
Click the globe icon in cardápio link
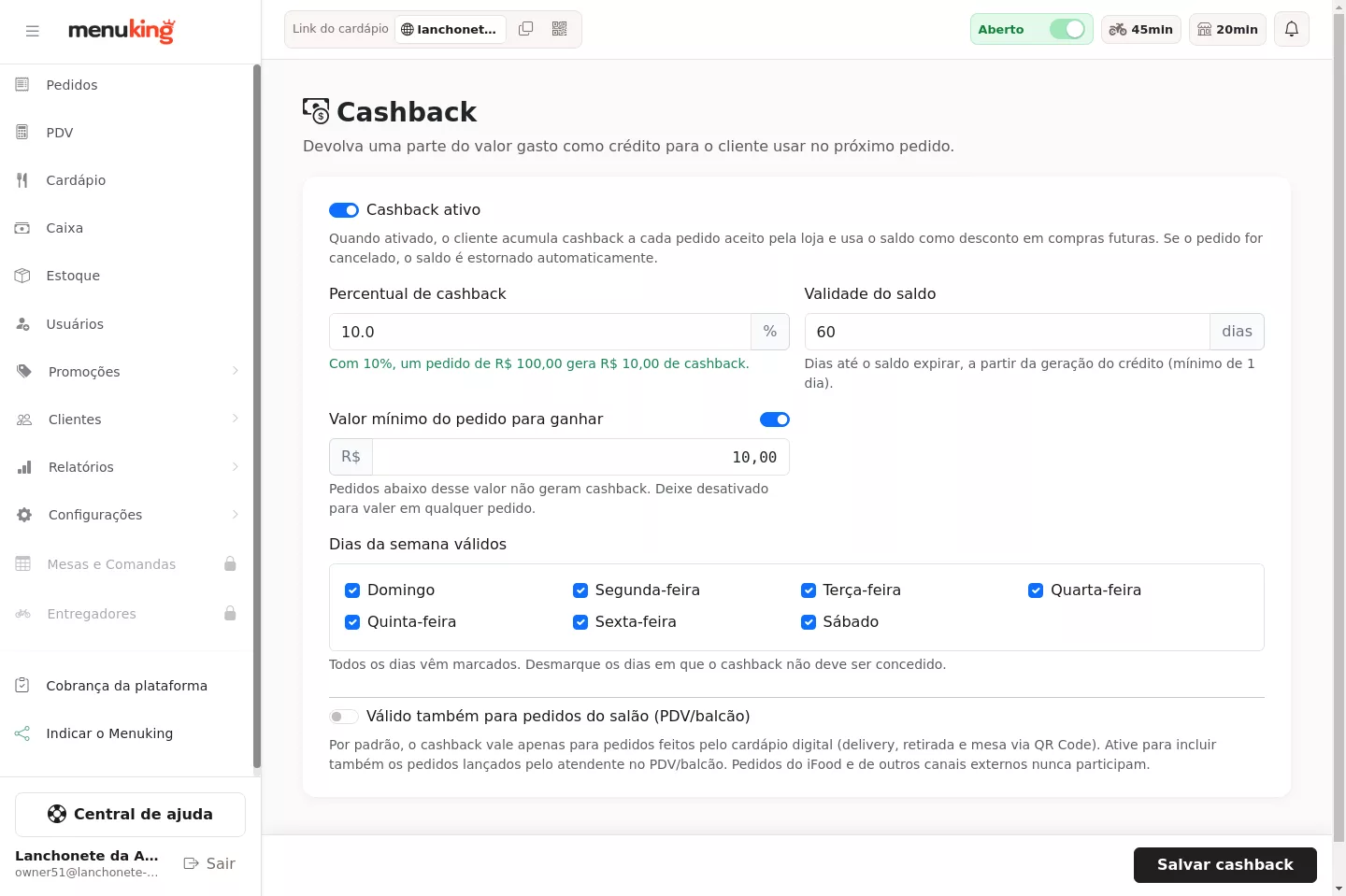(408, 30)
